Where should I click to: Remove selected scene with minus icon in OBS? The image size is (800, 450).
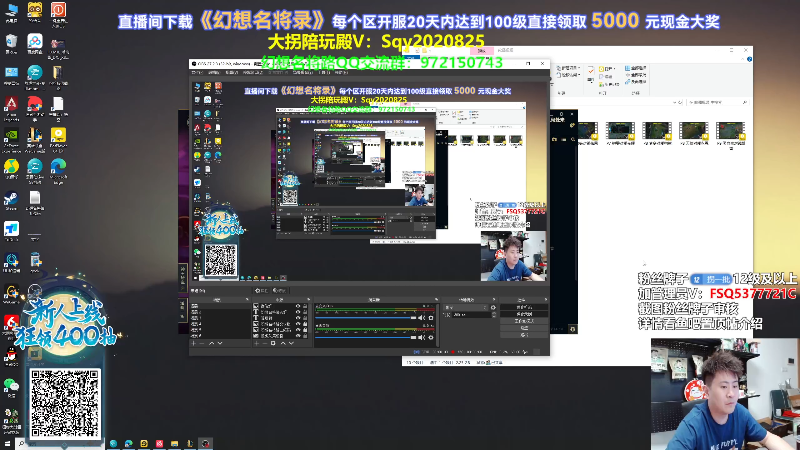202,343
